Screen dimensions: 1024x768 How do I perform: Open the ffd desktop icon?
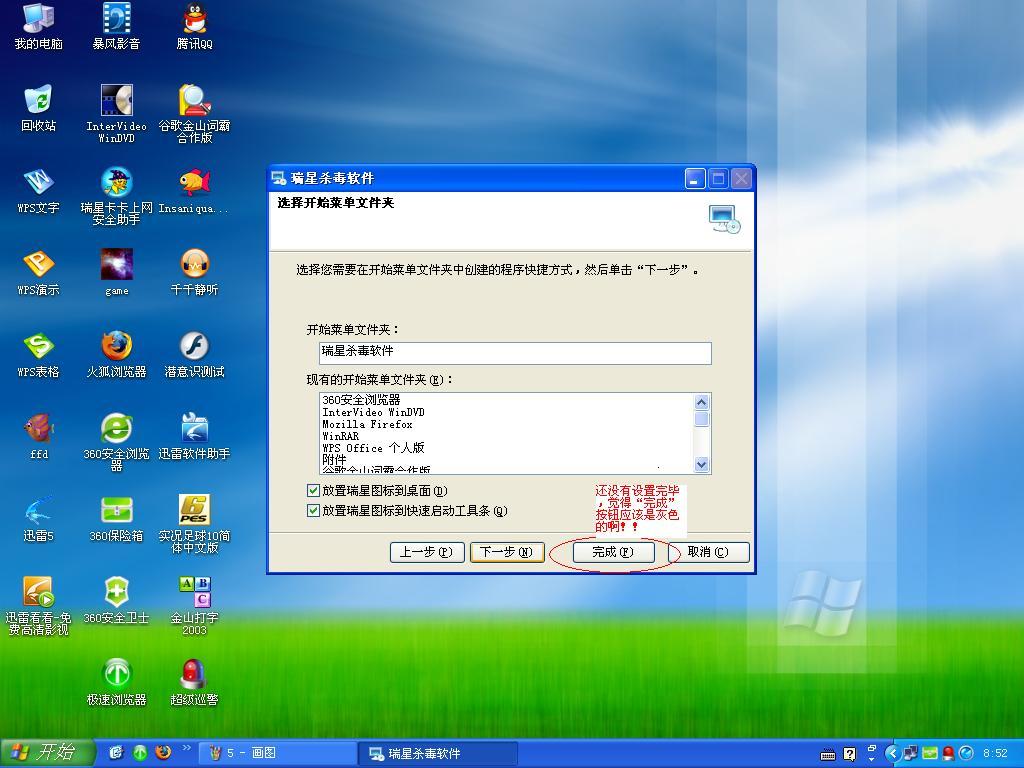click(38, 436)
